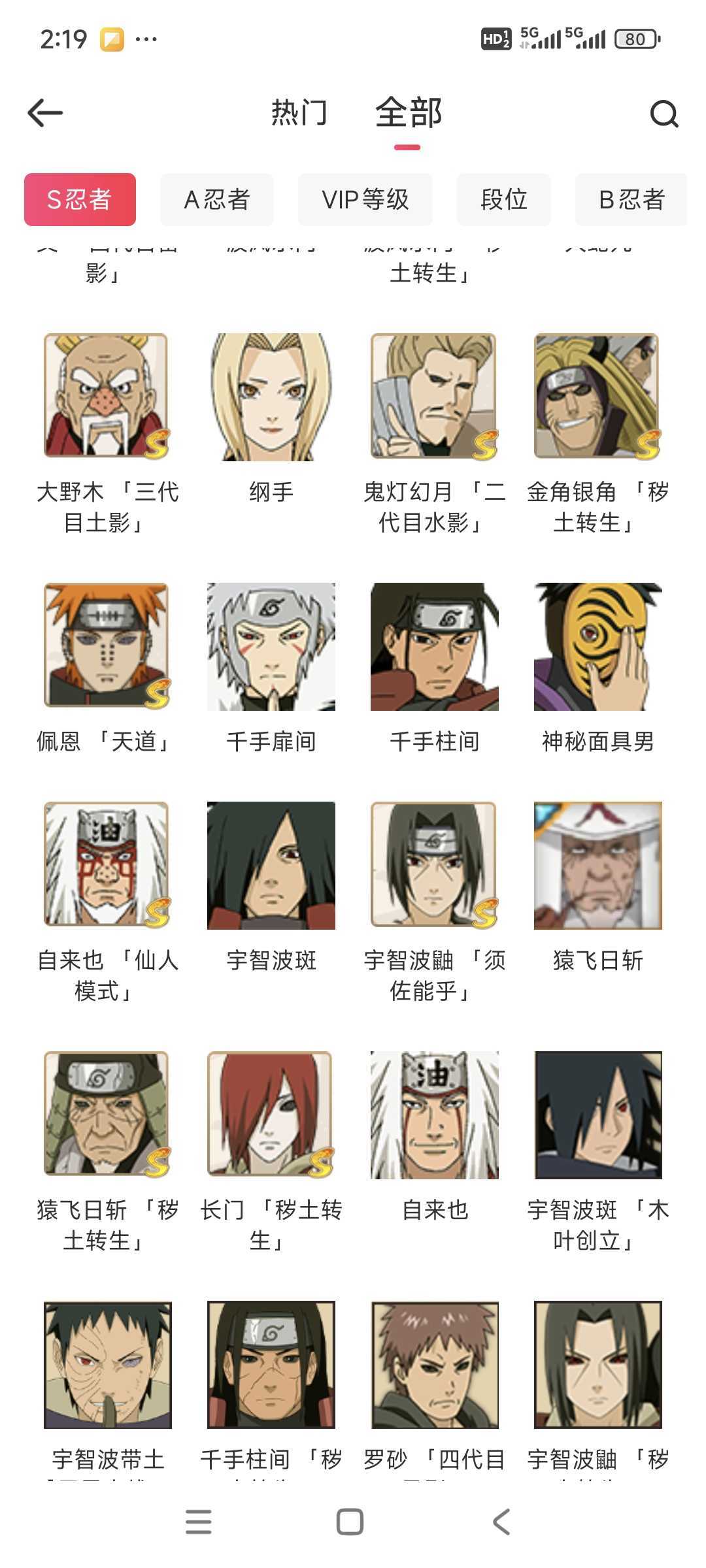Select the S忍者 filter chip
The width and height of the screenshot is (706, 1568).
point(80,199)
